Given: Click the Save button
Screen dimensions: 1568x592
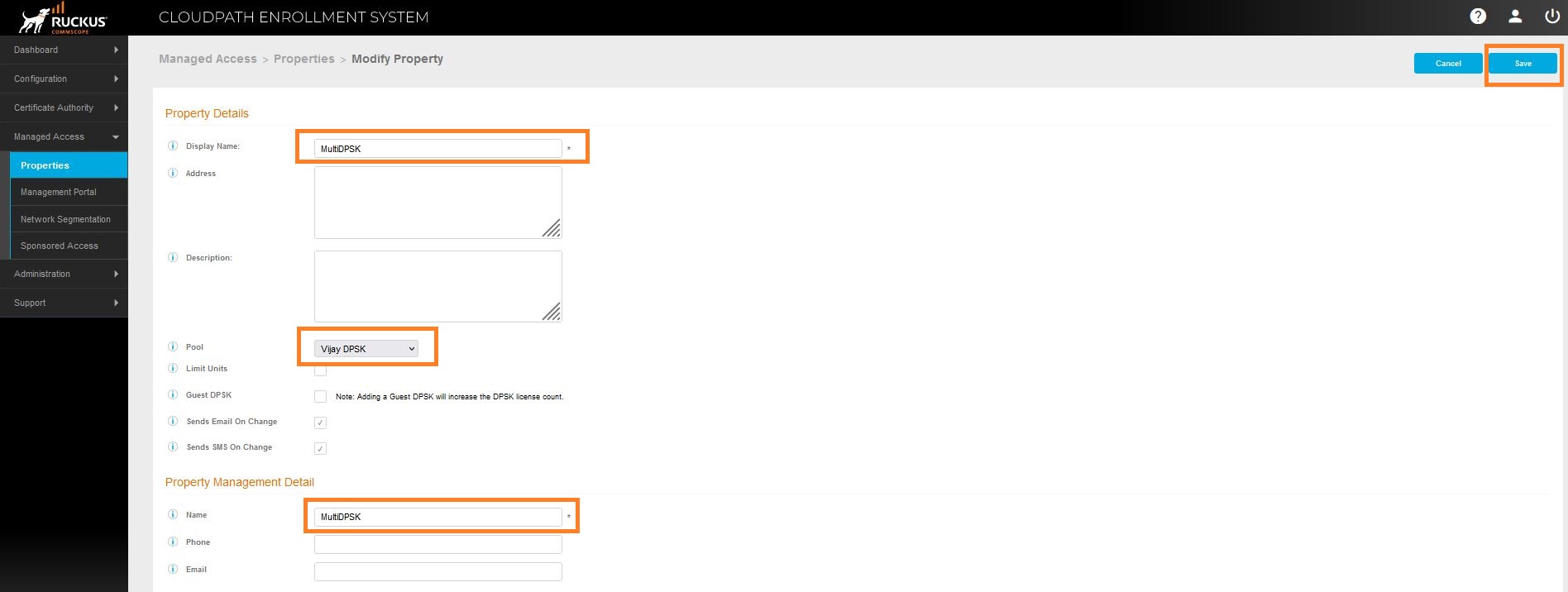Looking at the screenshot, I should pos(1523,63).
